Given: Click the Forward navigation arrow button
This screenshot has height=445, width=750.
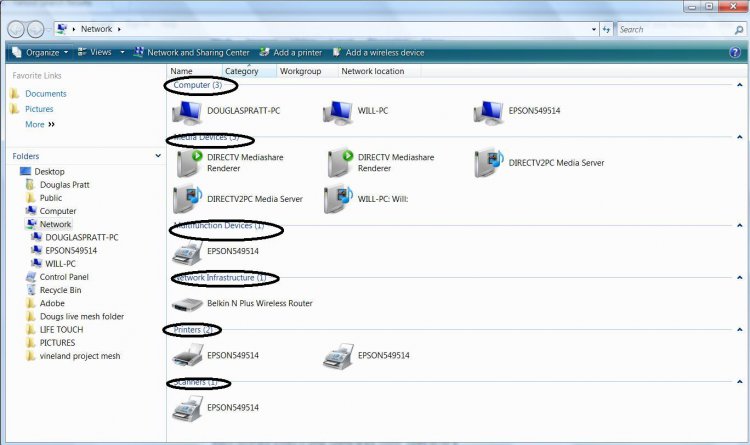Looking at the screenshot, I should coord(35,29).
